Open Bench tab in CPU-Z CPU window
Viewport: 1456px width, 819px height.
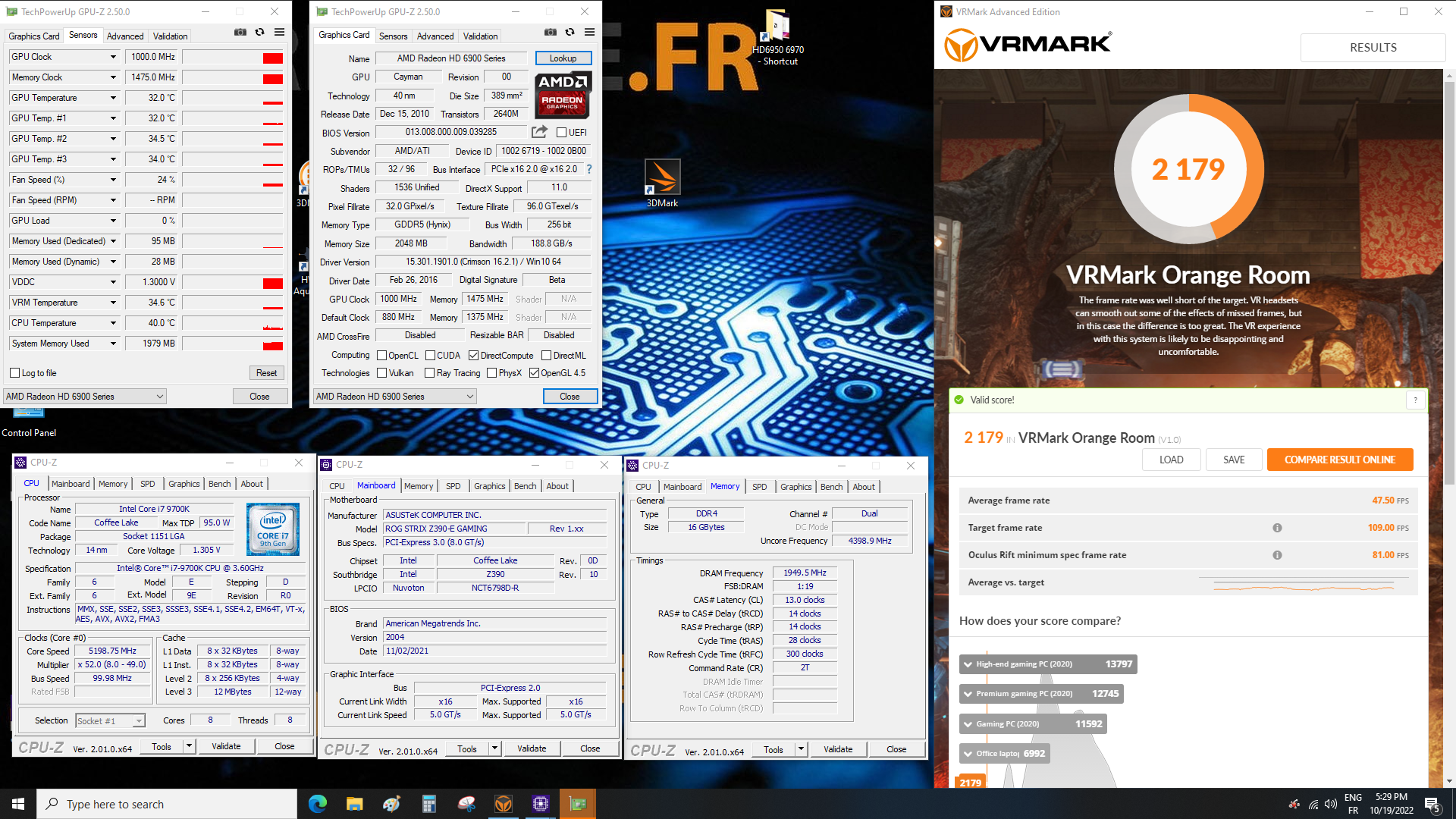pyautogui.click(x=219, y=484)
